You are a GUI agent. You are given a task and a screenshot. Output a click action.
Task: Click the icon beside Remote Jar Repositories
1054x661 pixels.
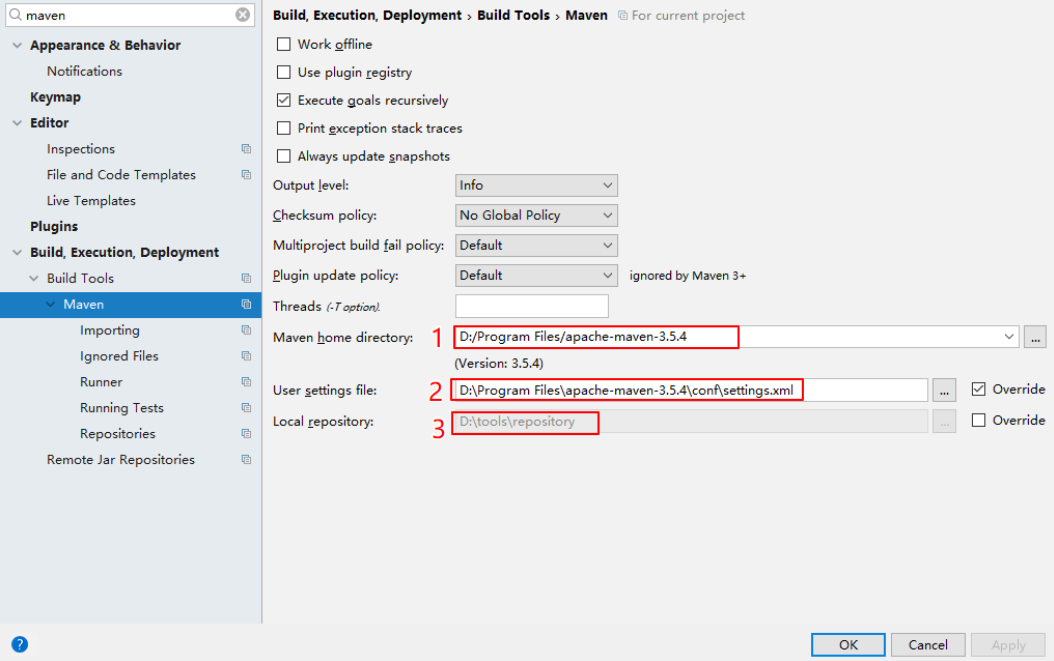click(x=245, y=459)
